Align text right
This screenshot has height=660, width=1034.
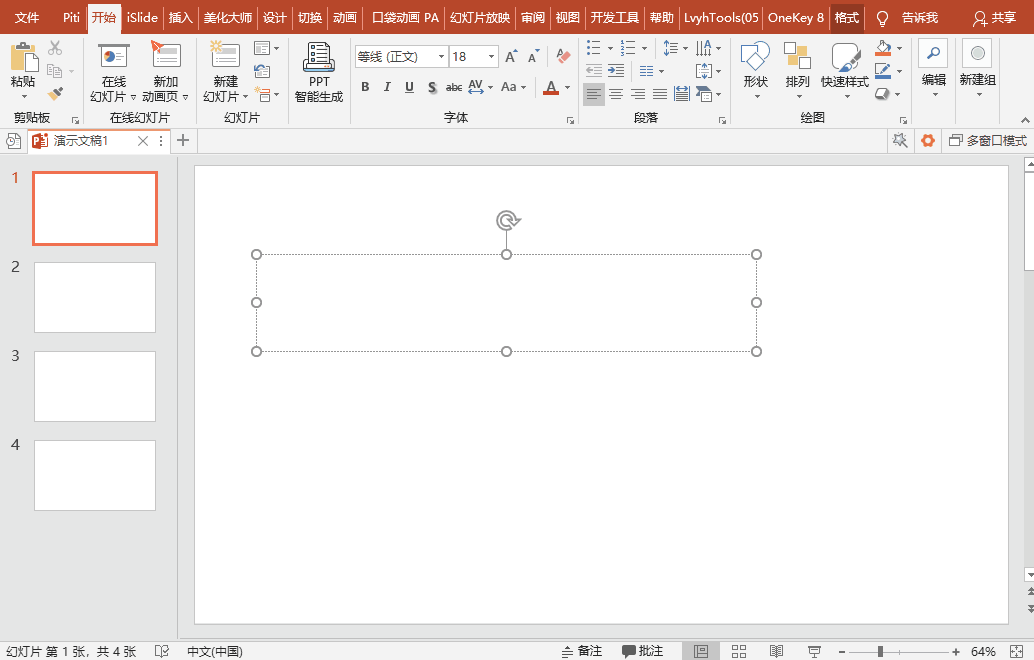pyautogui.click(x=638, y=94)
